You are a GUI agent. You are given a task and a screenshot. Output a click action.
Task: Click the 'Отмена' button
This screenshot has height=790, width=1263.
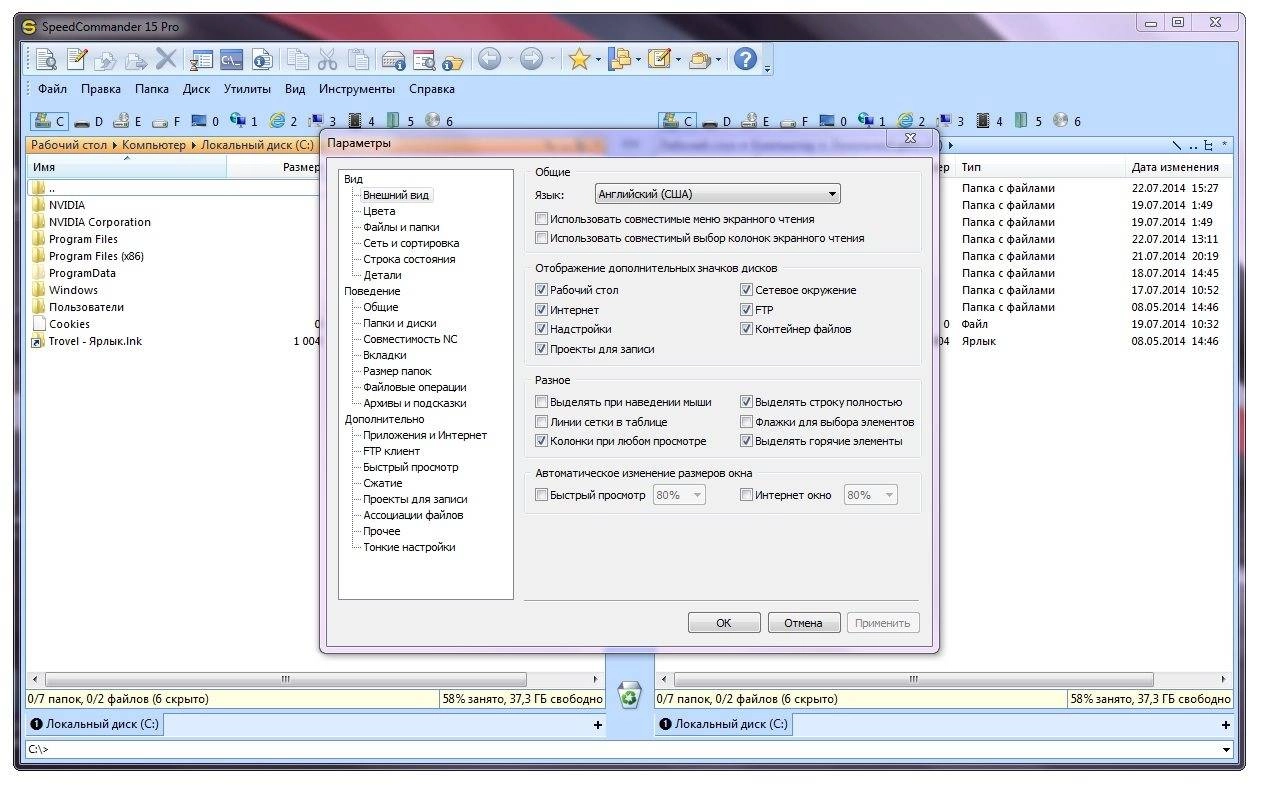click(x=803, y=622)
